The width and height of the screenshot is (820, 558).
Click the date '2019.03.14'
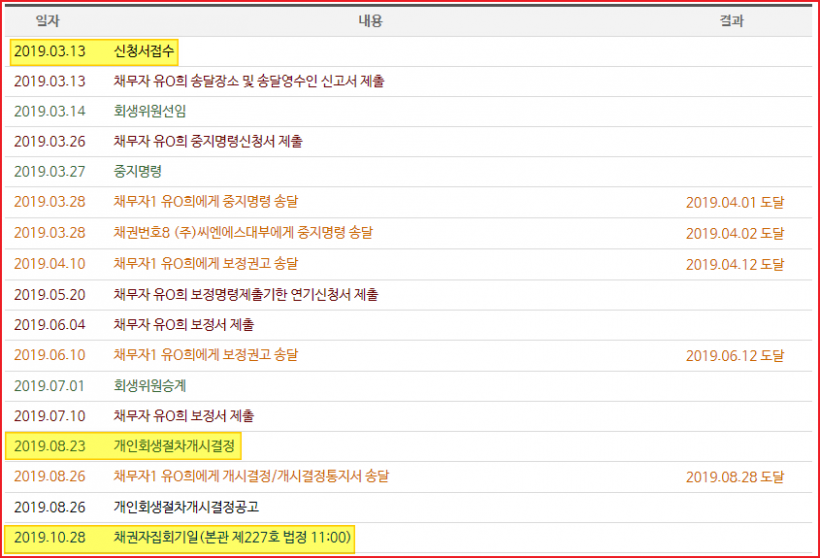click(50, 111)
